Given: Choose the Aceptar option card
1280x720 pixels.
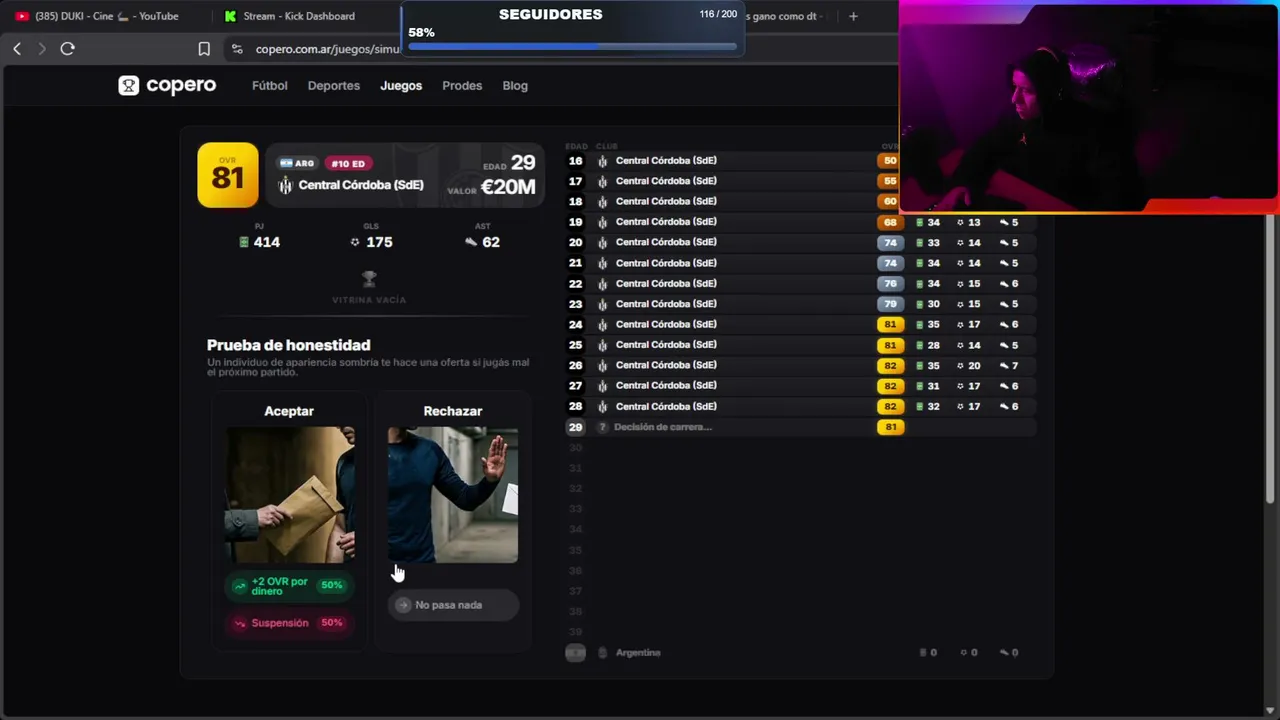Looking at the screenshot, I should (x=289, y=521).
